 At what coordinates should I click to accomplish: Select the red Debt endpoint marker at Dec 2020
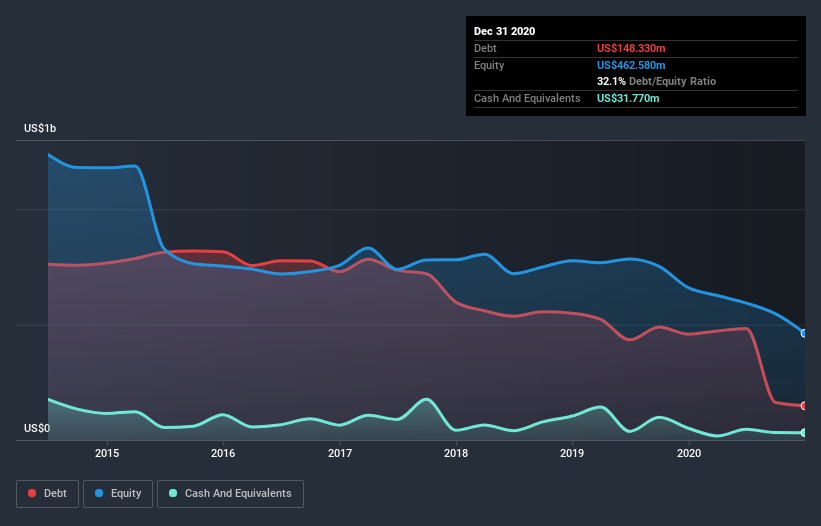tap(804, 406)
